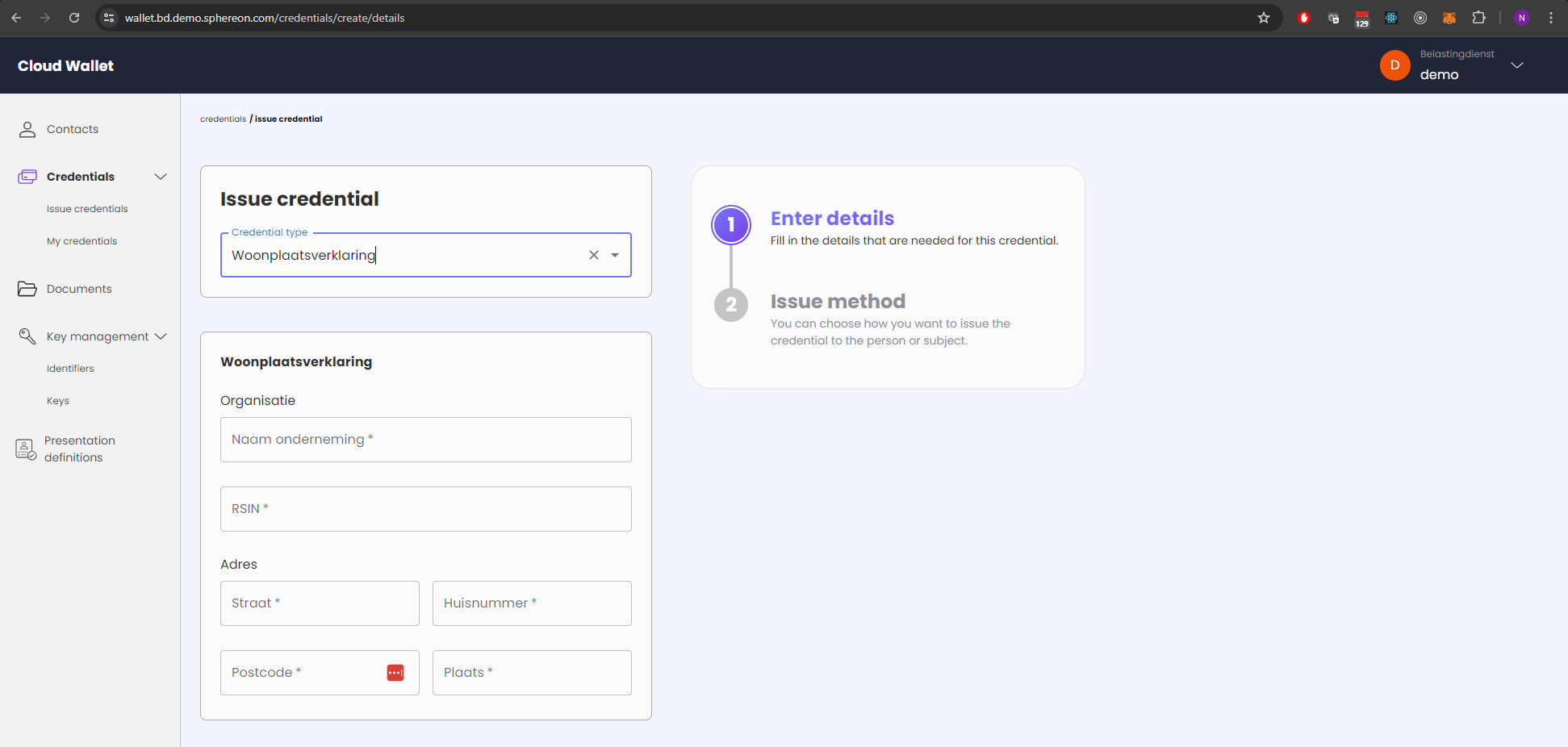This screenshot has height=747, width=1568.
Task: Click the Plaats input field
Action: pyautogui.click(x=532, y=673)
